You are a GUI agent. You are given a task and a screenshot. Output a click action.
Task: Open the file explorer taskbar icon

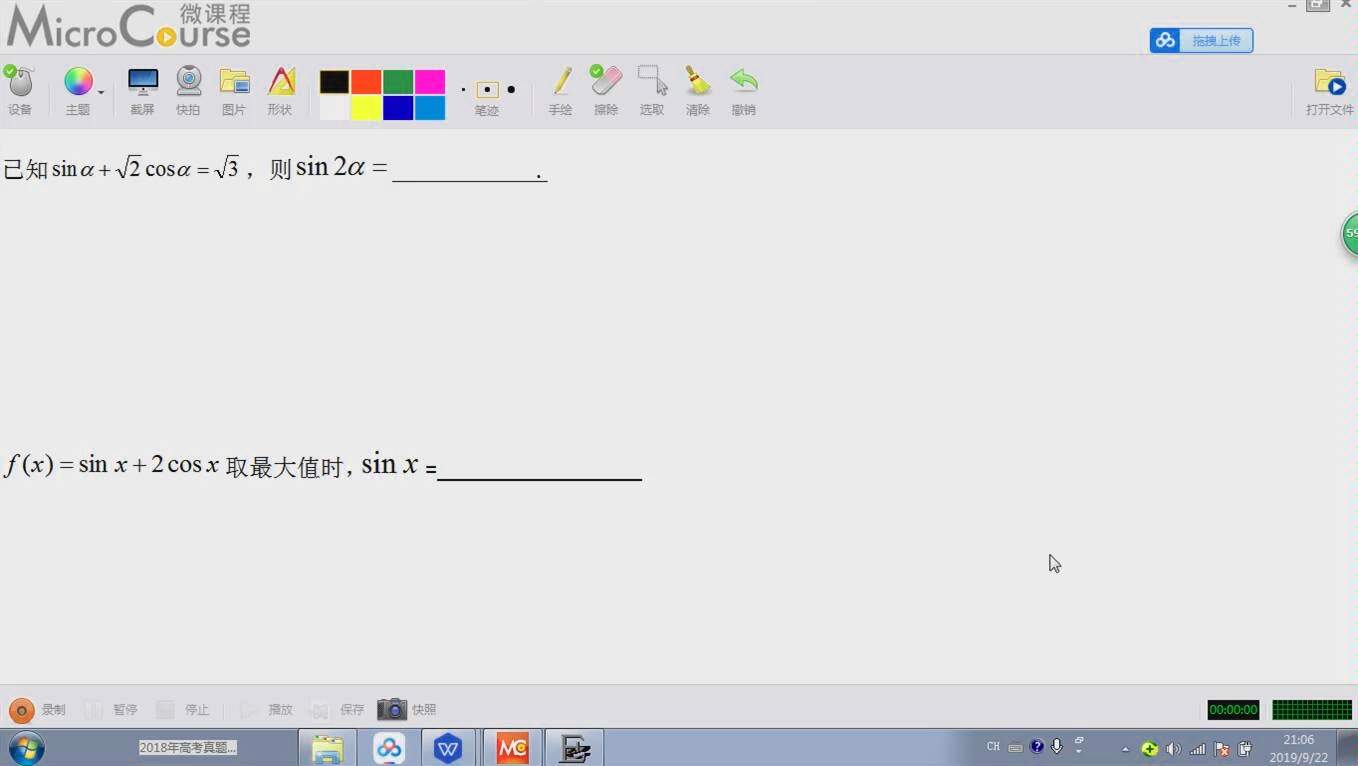click(328, 748)
